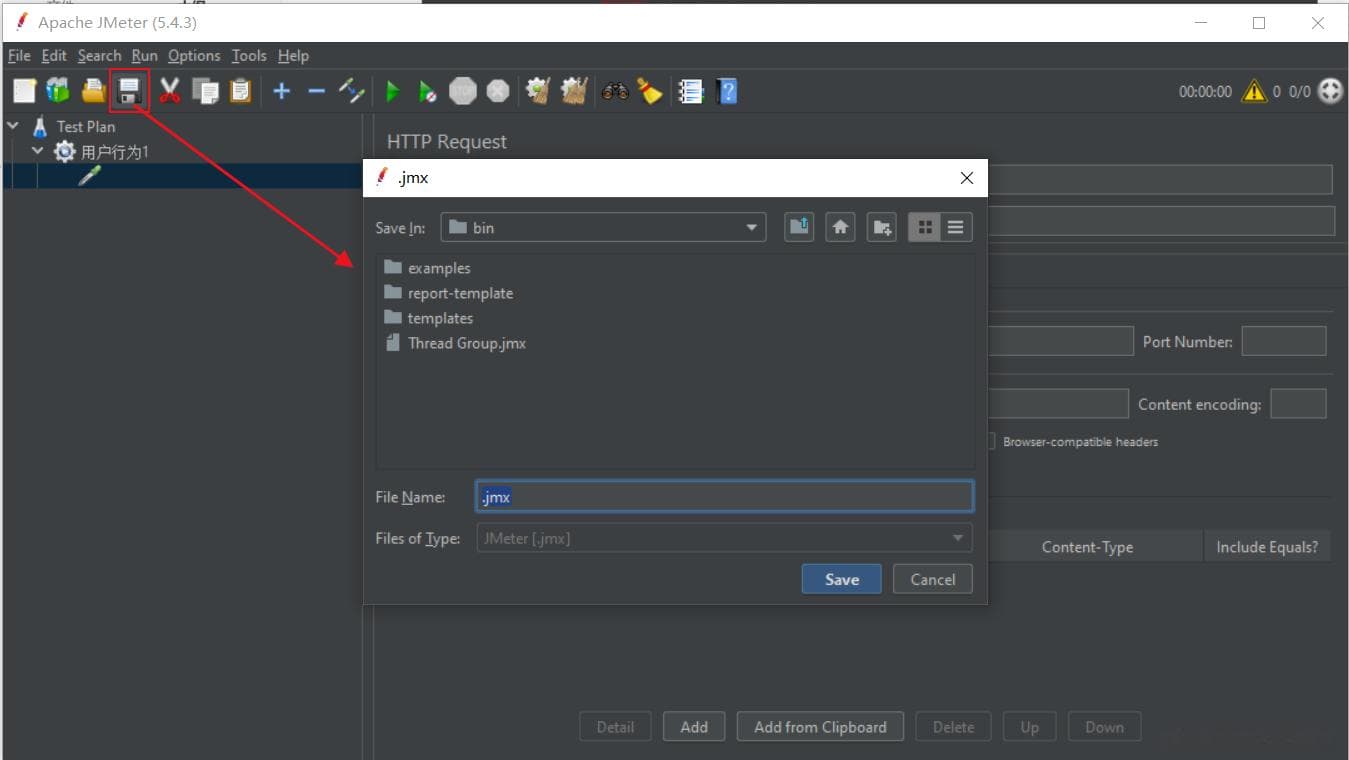Click the remote engines circle icon
1349x760 pixels.
1330,91
